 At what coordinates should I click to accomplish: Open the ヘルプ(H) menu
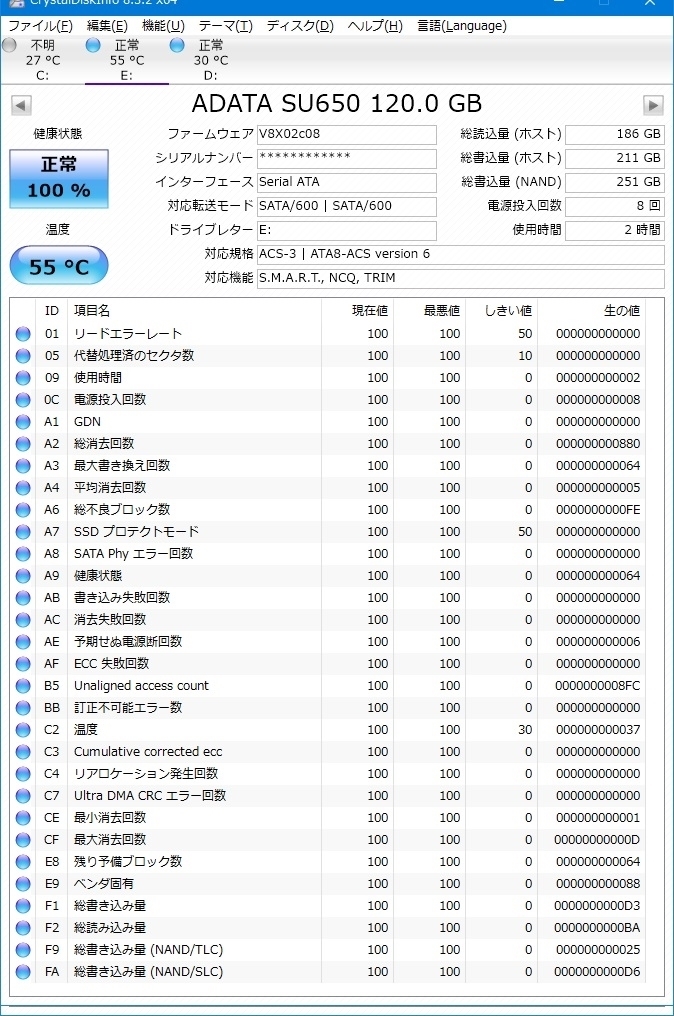point(375,26)
